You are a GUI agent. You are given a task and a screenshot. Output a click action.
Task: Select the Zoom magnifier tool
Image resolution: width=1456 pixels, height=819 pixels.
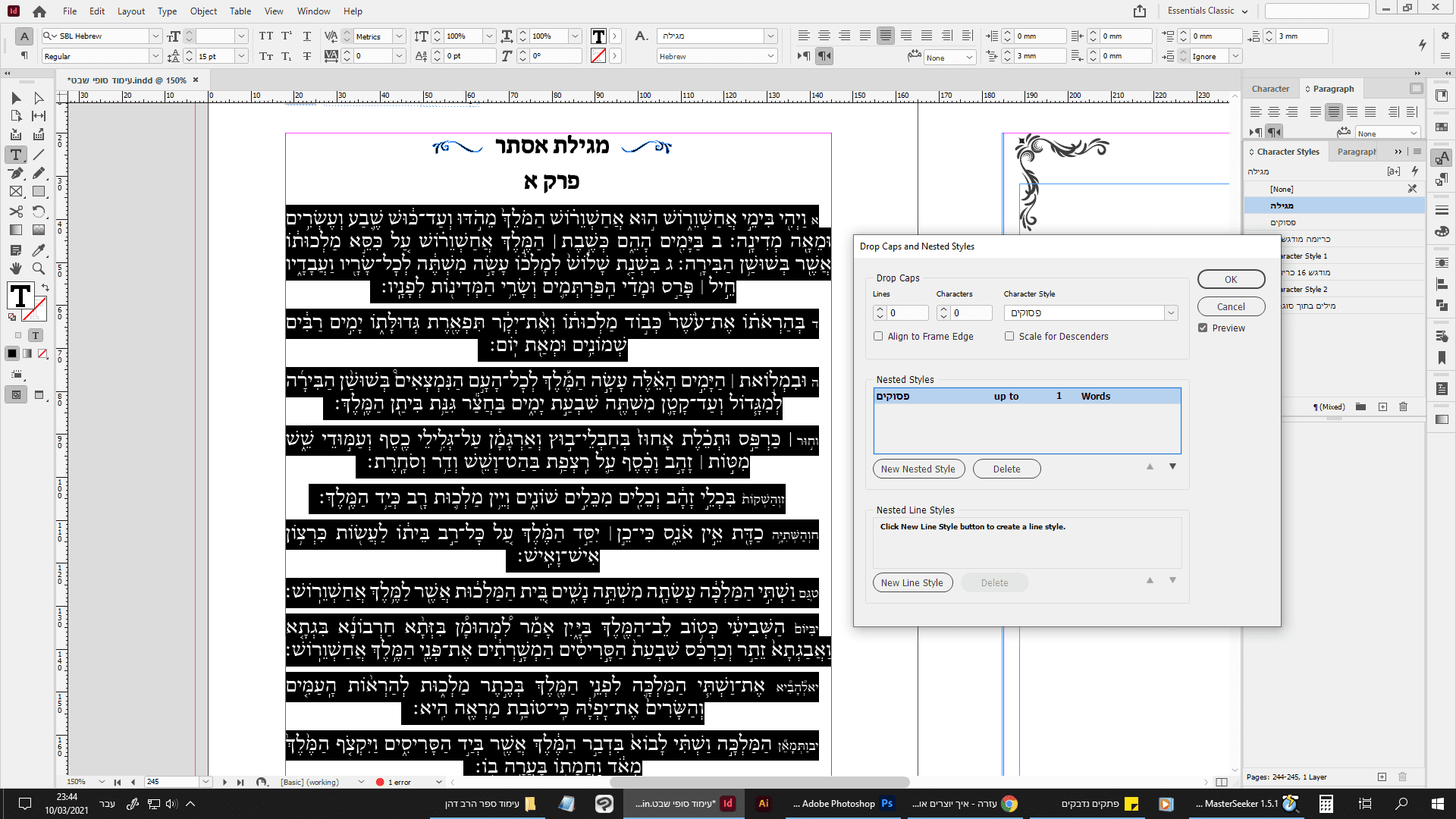(x=39, y=268)
